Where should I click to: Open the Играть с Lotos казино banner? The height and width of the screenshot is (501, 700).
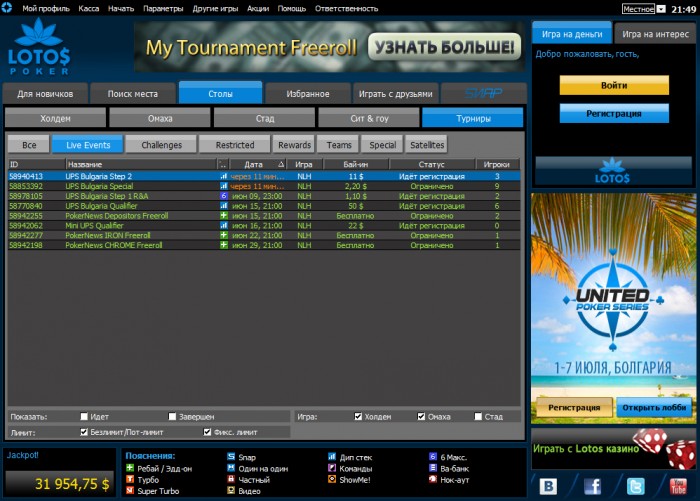(613, 449)
